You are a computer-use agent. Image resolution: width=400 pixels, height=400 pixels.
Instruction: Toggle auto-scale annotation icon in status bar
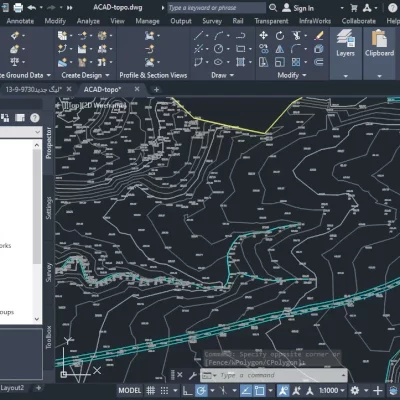click(296, 390)
